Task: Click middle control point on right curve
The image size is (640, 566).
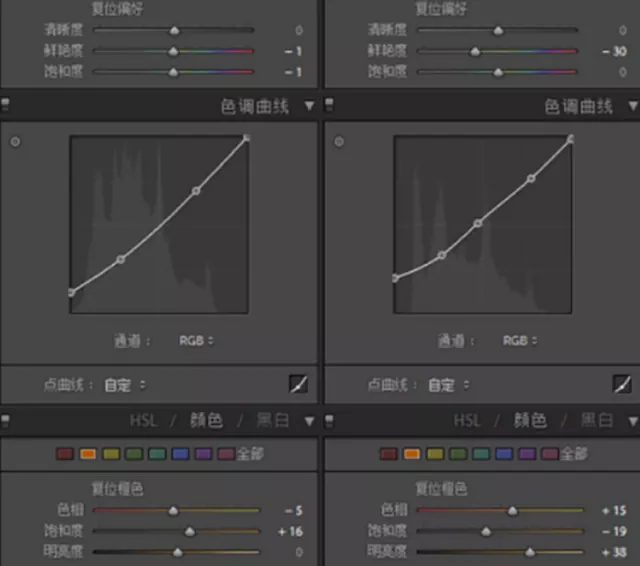Action: [478, 223]
